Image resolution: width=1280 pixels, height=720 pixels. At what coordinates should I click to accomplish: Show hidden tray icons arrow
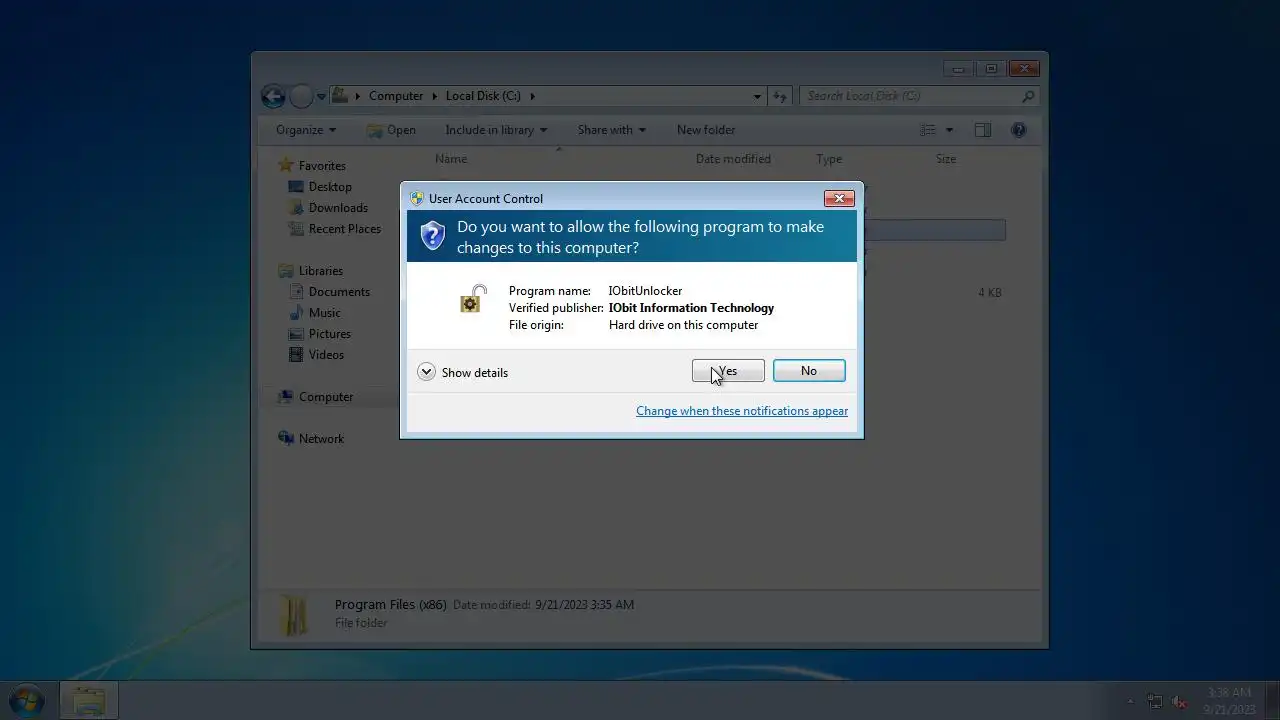pos(1131,701)
